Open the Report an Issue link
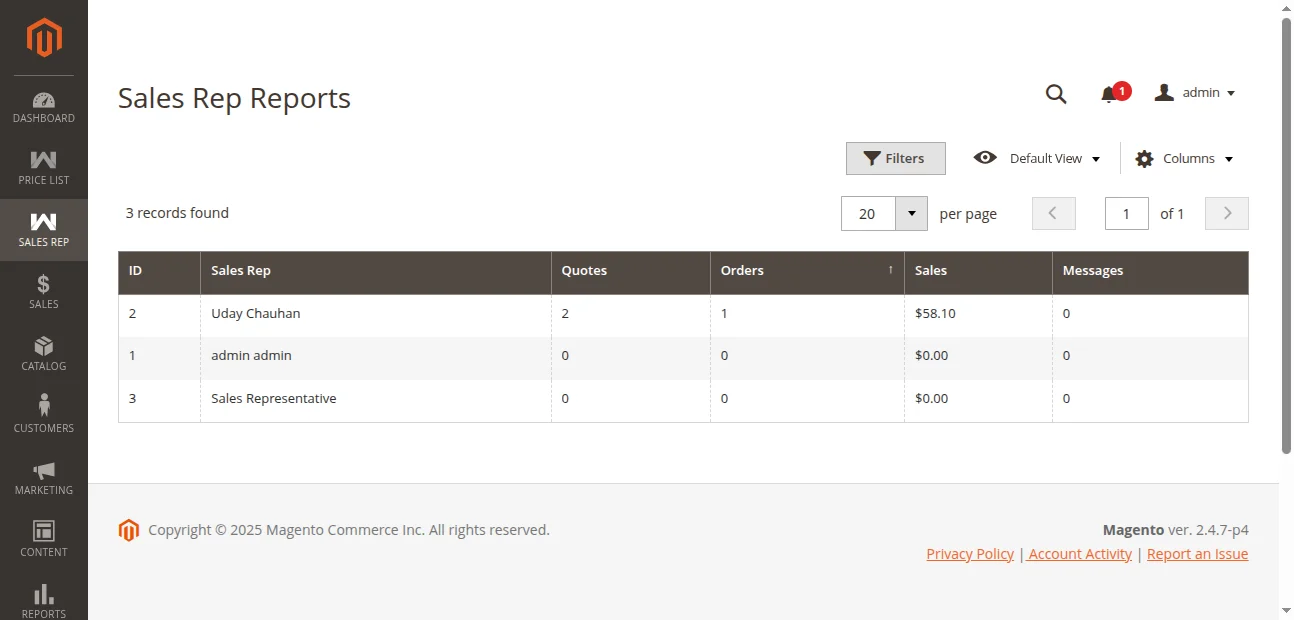 point(1198,554)
